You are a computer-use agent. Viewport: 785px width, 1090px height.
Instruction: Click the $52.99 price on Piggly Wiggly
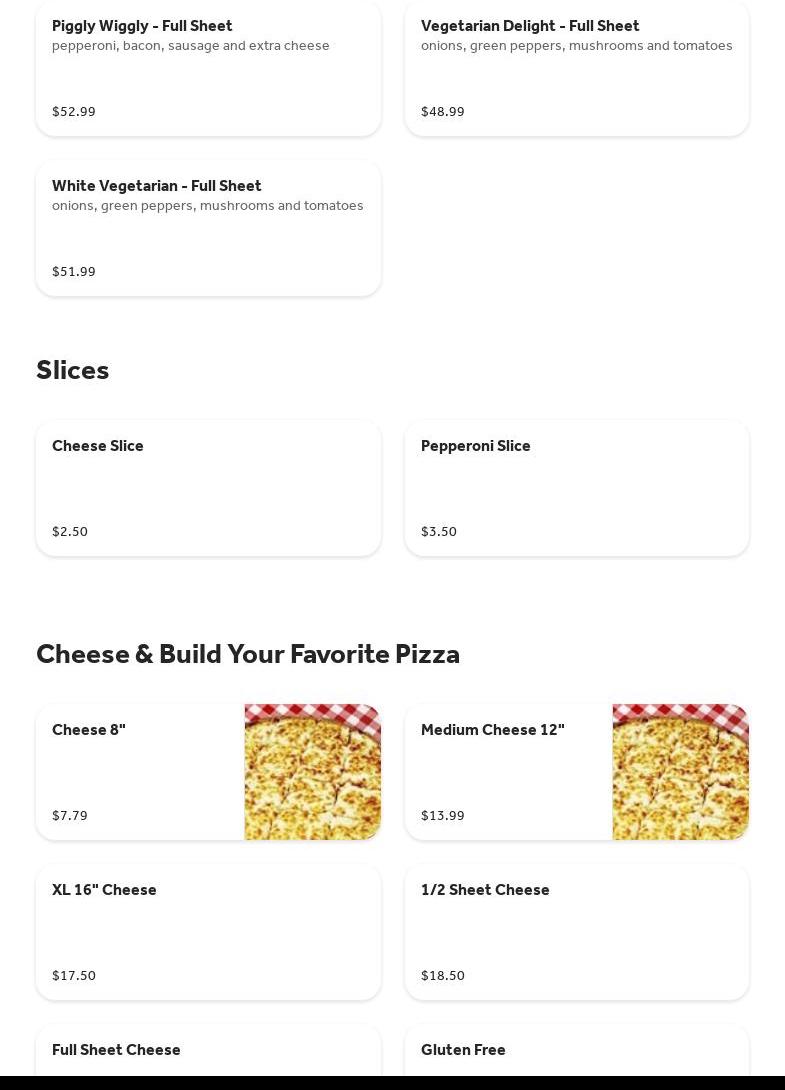(x=74, y=111)
